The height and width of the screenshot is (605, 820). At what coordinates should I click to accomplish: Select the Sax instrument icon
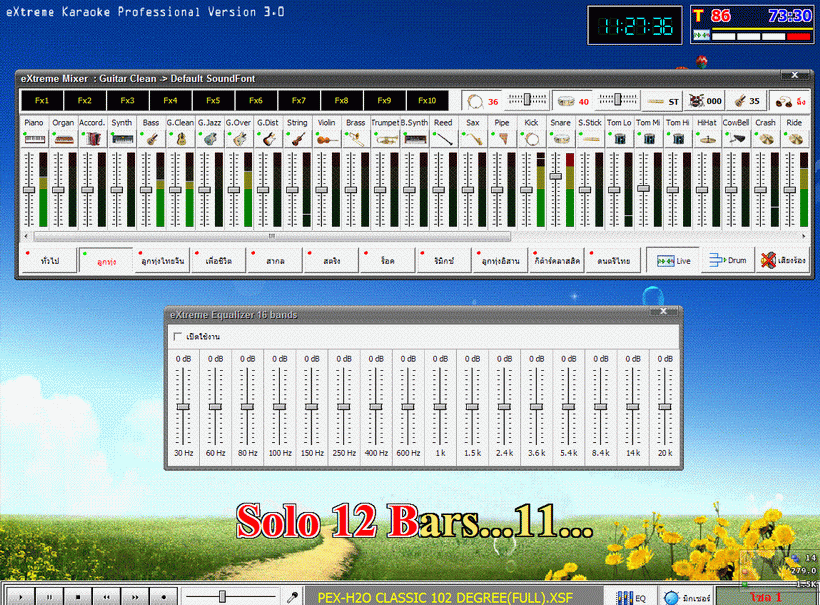(474, 139)
